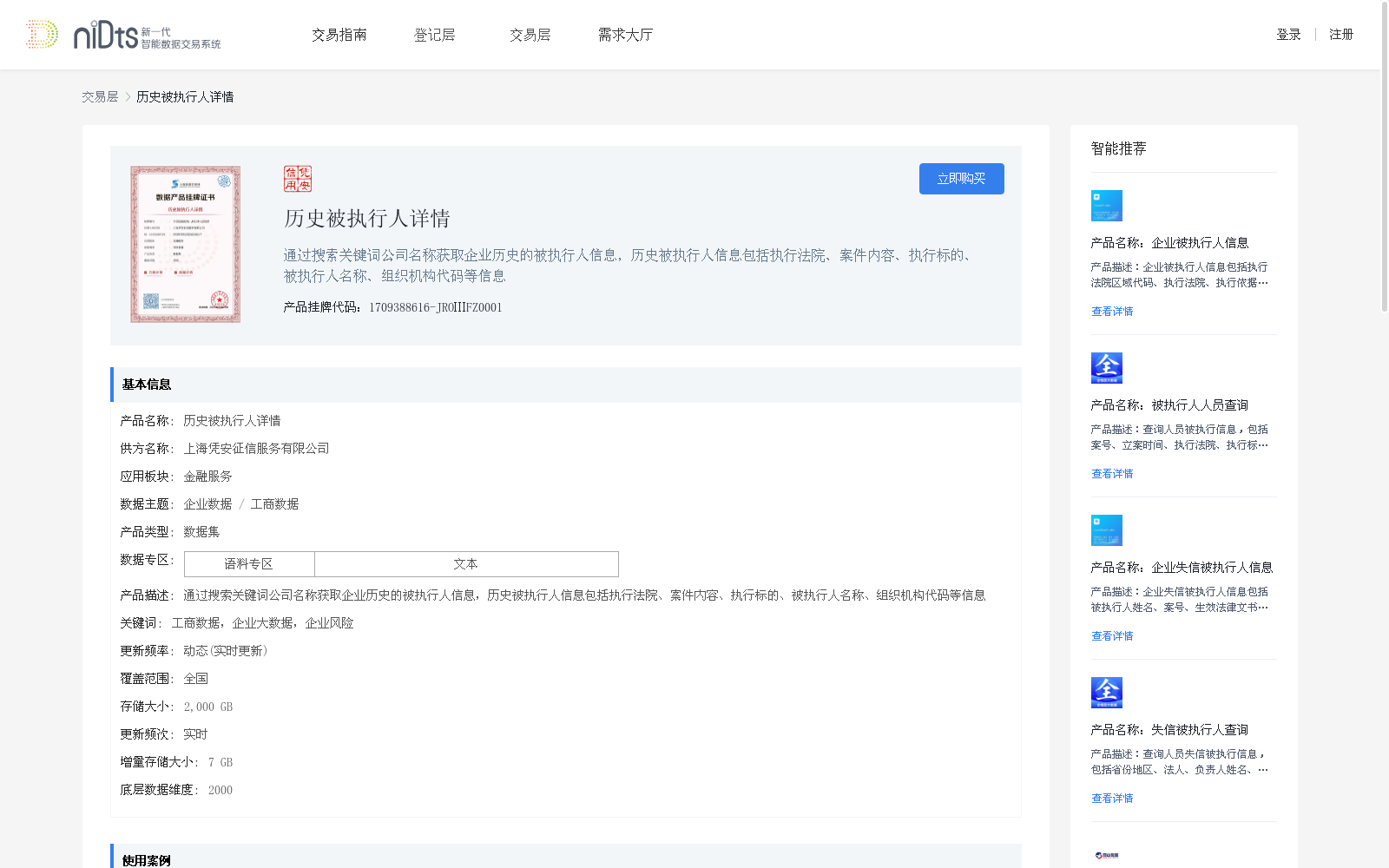Screen dimensions: 1389x868
Task: Click the 全国 coverage value
Action: pyautogui.click(x=195, y=679)
